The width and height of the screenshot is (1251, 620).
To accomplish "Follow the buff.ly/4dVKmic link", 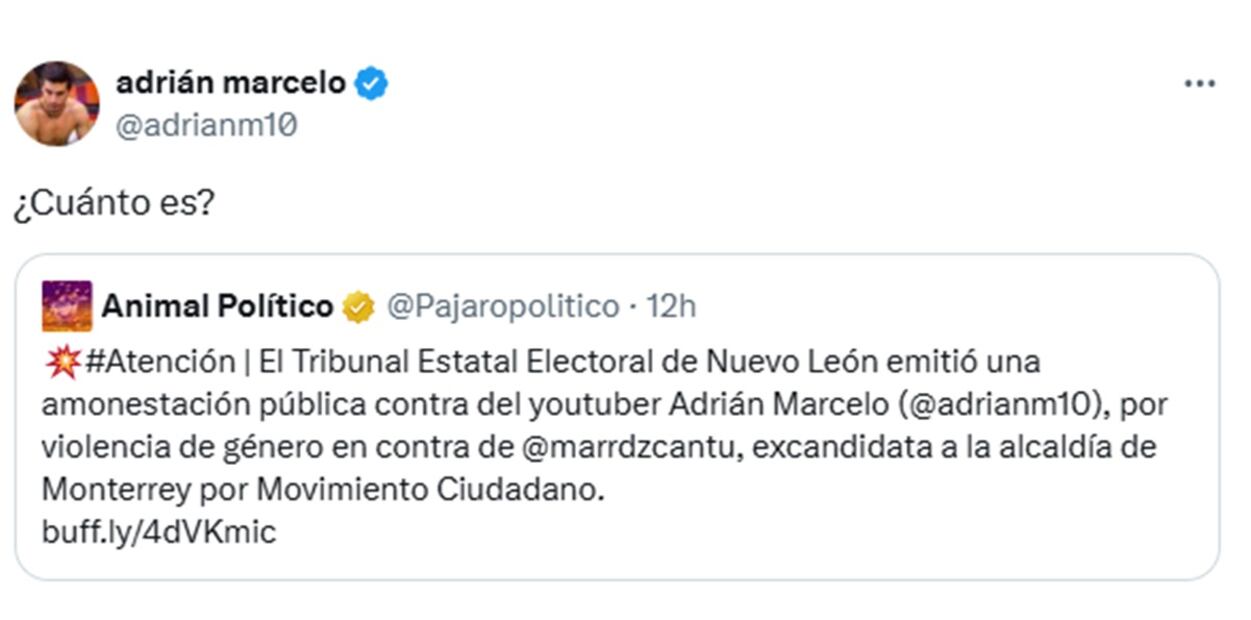I will point(158,532).
